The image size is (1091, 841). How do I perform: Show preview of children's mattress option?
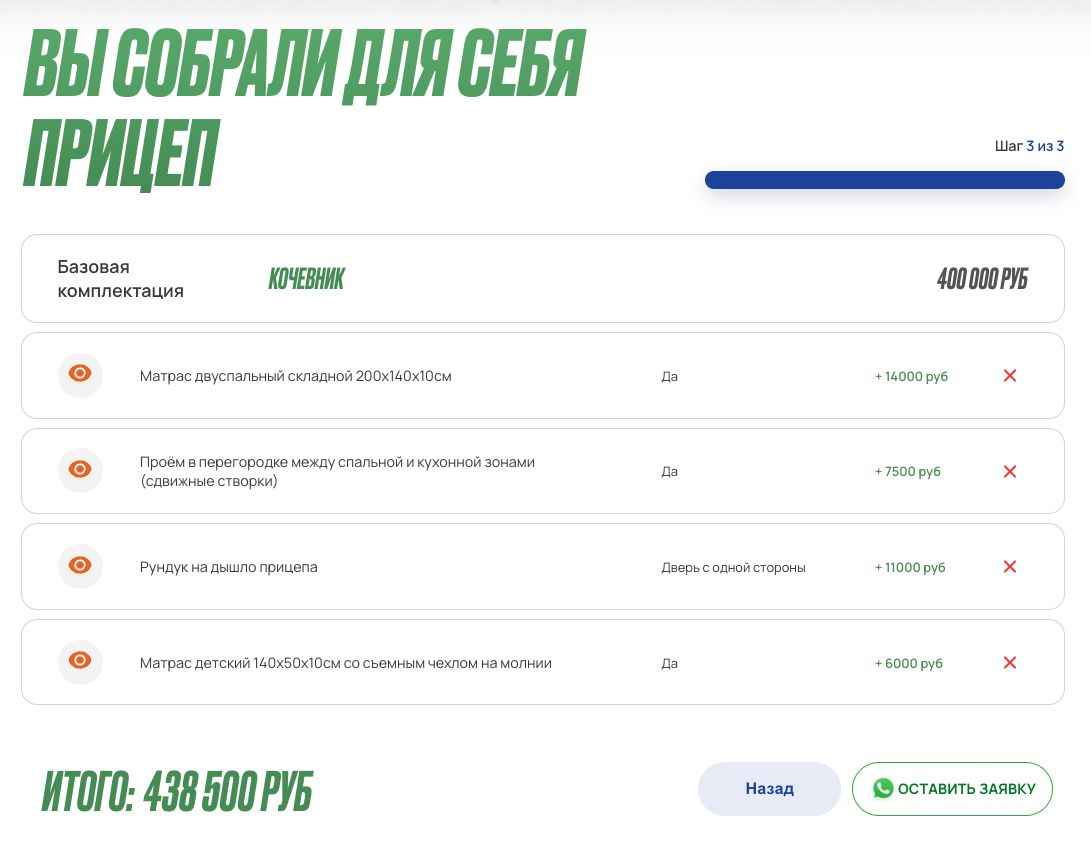click(80, 662)
